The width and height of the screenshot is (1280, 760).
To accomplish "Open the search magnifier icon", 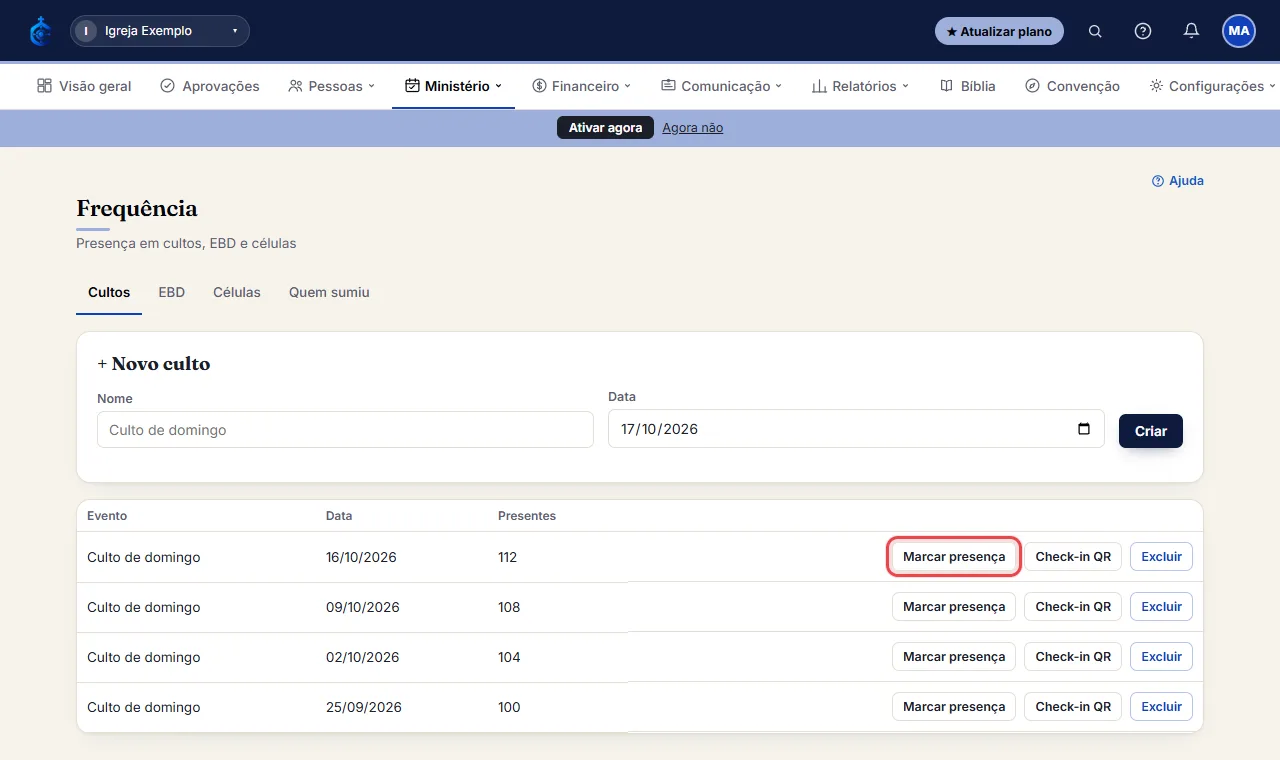I will (1095, 31).
